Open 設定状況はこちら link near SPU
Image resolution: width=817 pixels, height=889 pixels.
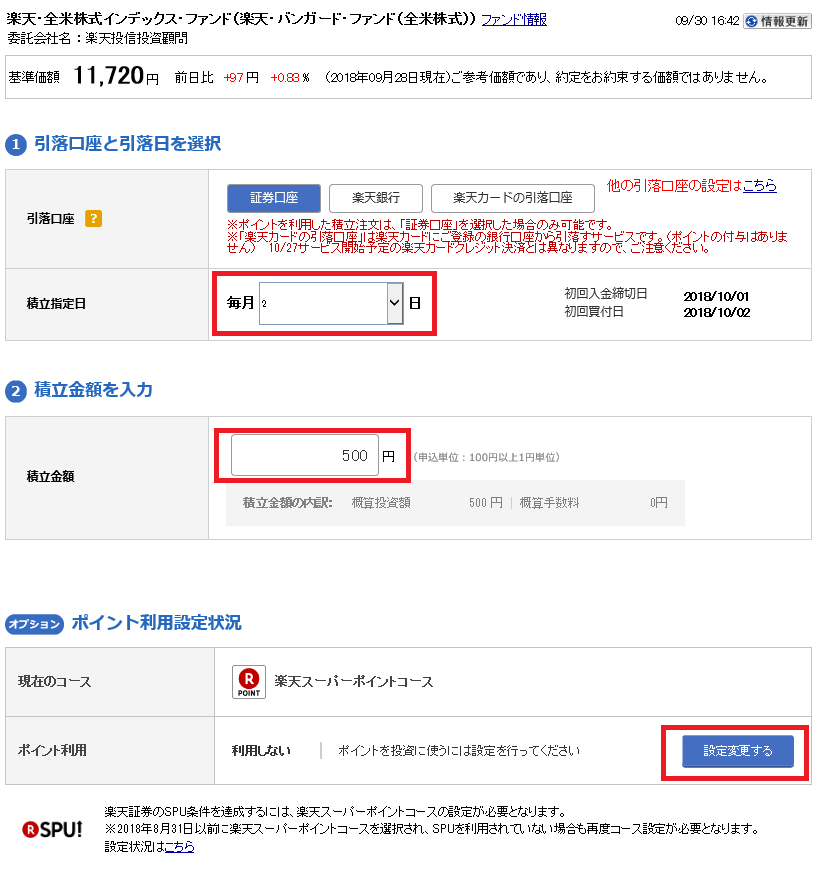(179, 846)
